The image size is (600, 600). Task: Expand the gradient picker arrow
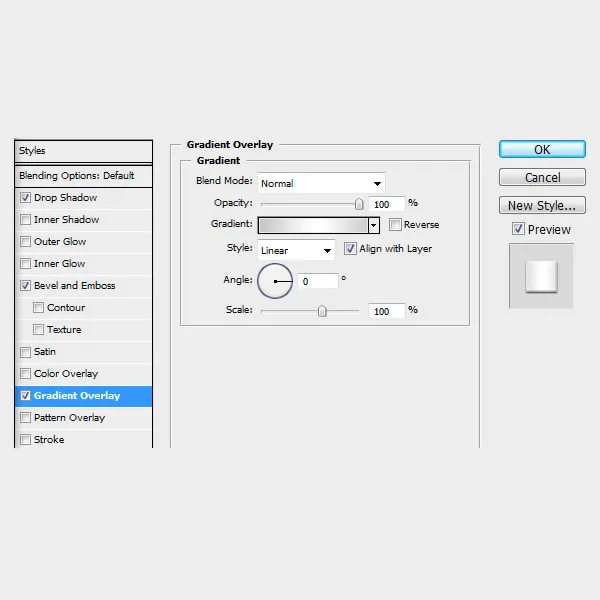click(x=374, y=225)
